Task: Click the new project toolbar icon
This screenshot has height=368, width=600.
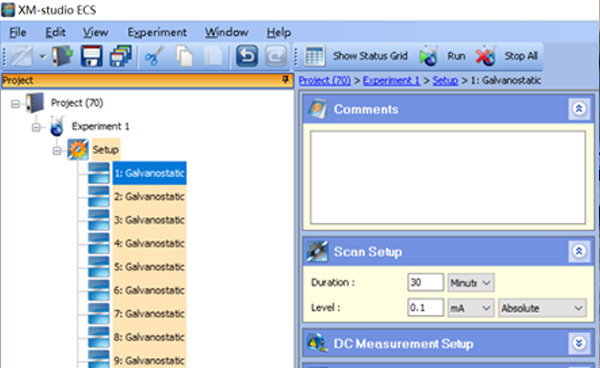Action: tap(21, 56)
